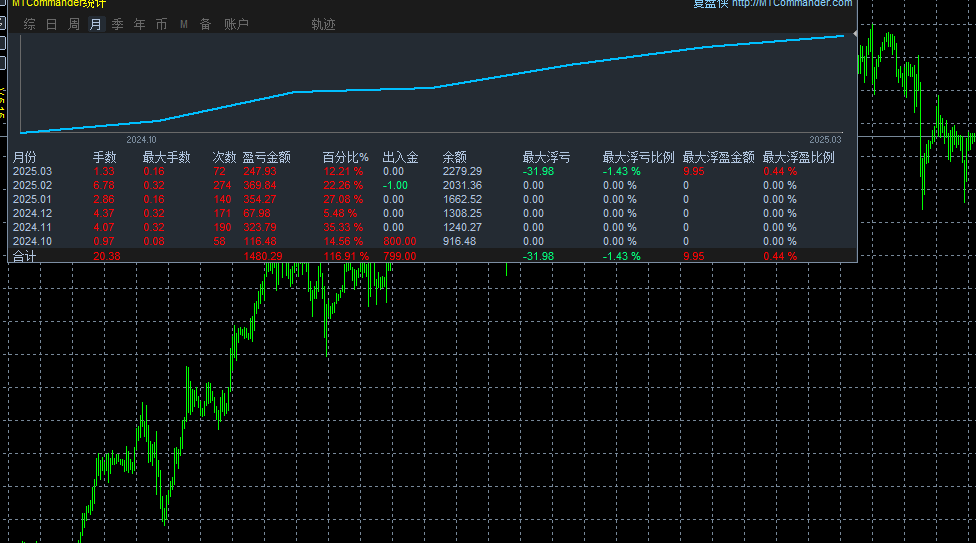This screenshot has width=976, height=543.
Task: Click balance value 916.48
Action: pos(459,242)
